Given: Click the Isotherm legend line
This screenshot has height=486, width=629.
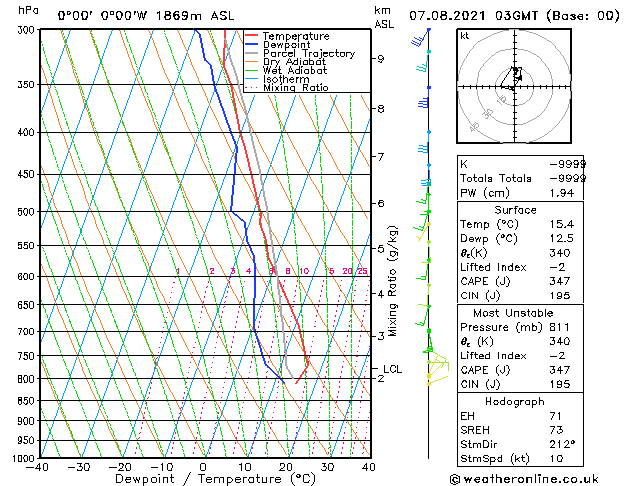Looking at the screenshot, I should click(252, 79).
